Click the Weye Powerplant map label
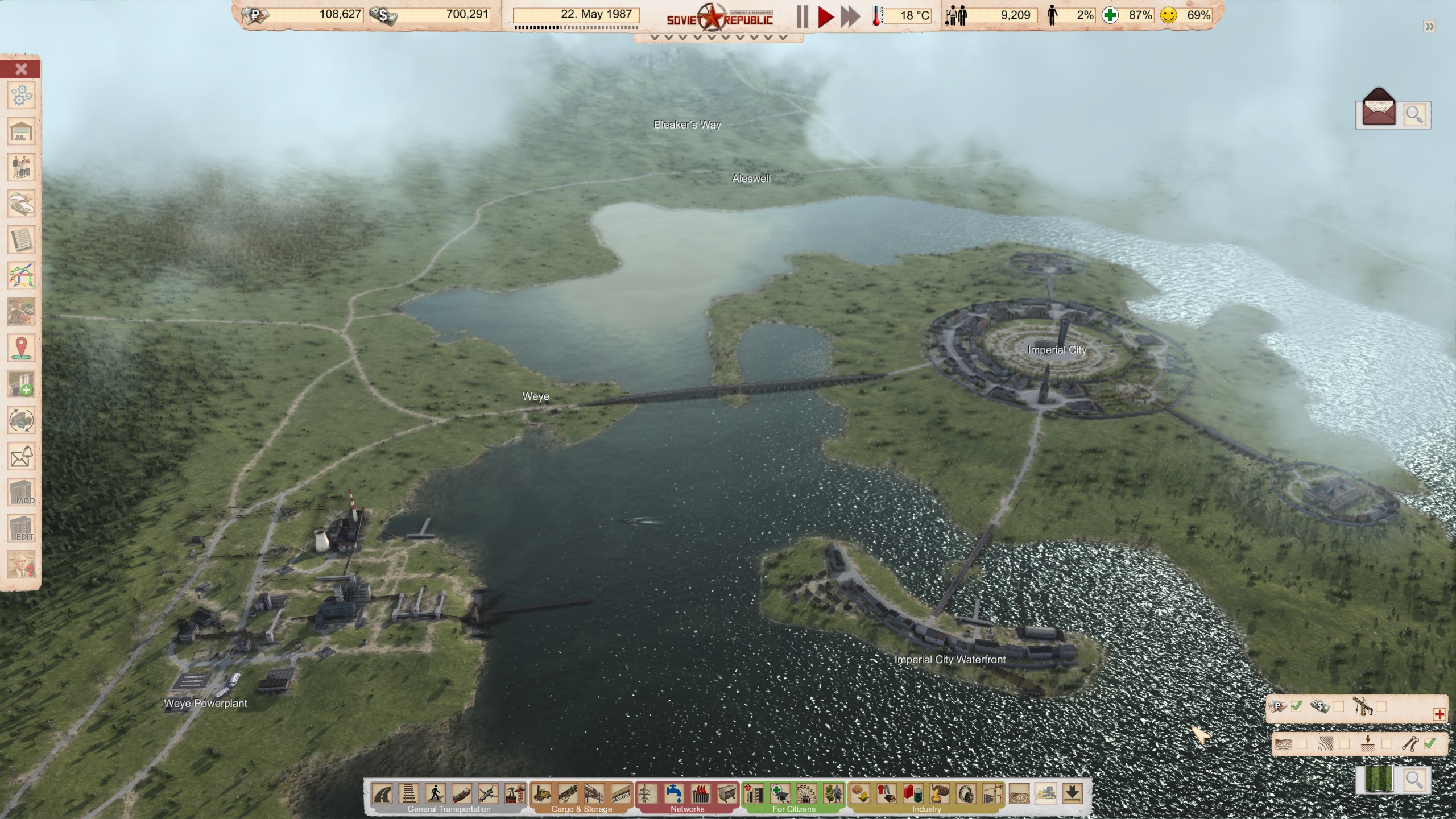The image size is (1456, 819). pos(205,703)
